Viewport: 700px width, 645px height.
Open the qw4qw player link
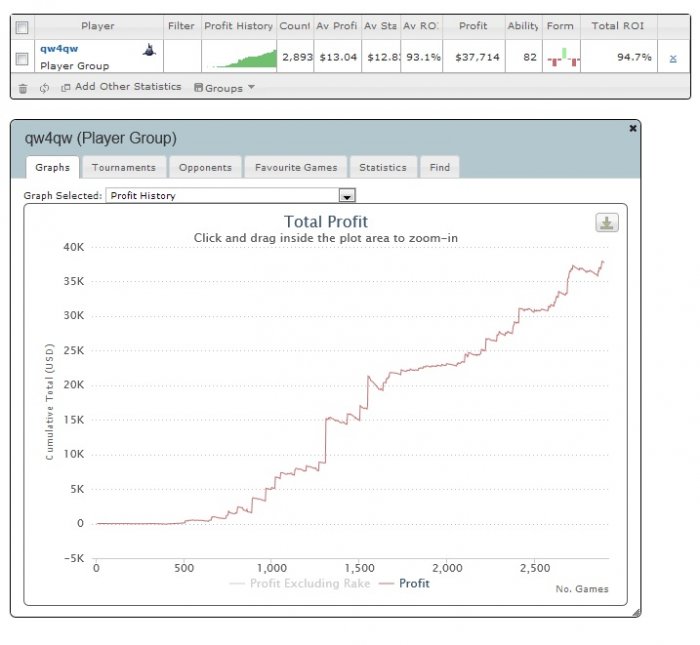tap(59, 49)
